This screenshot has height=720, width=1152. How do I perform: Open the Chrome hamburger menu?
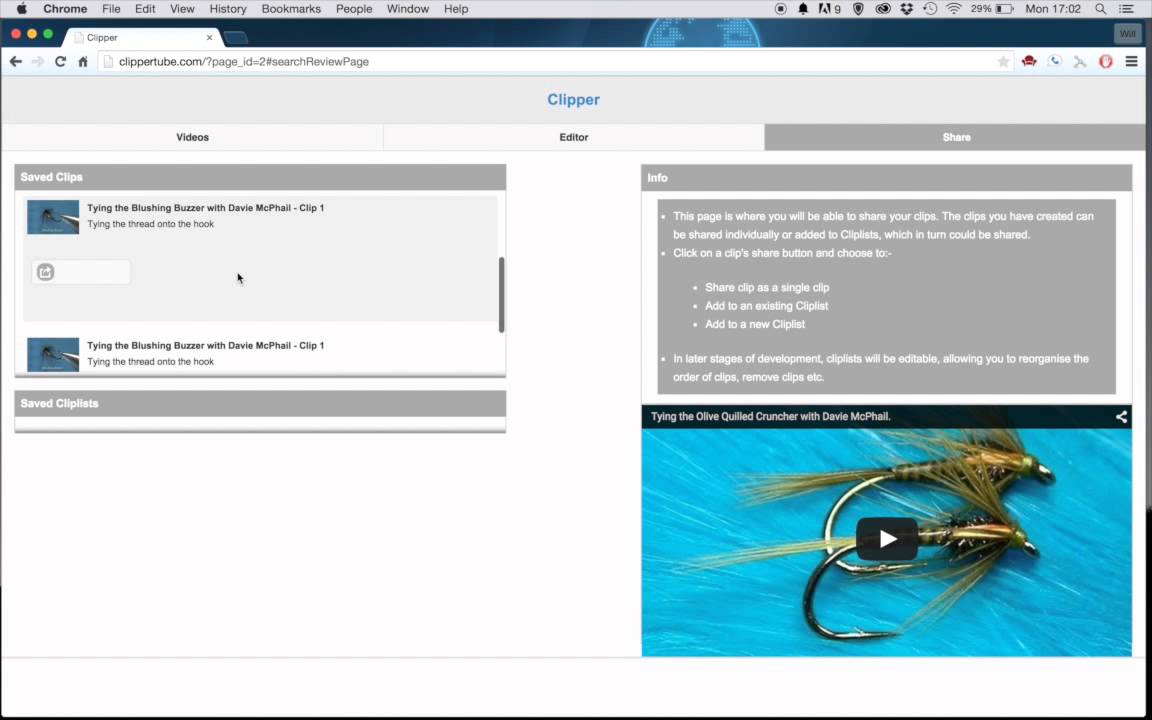1131,62
